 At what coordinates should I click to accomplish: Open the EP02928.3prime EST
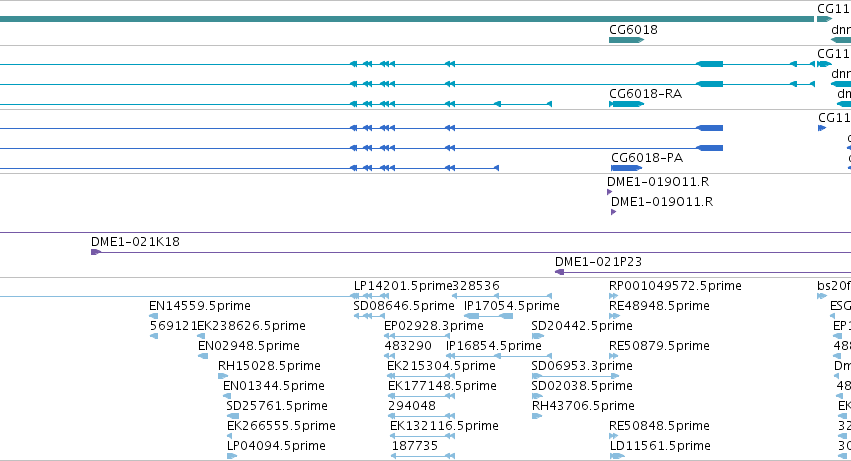pyautogui.click(x=434, y=326)
